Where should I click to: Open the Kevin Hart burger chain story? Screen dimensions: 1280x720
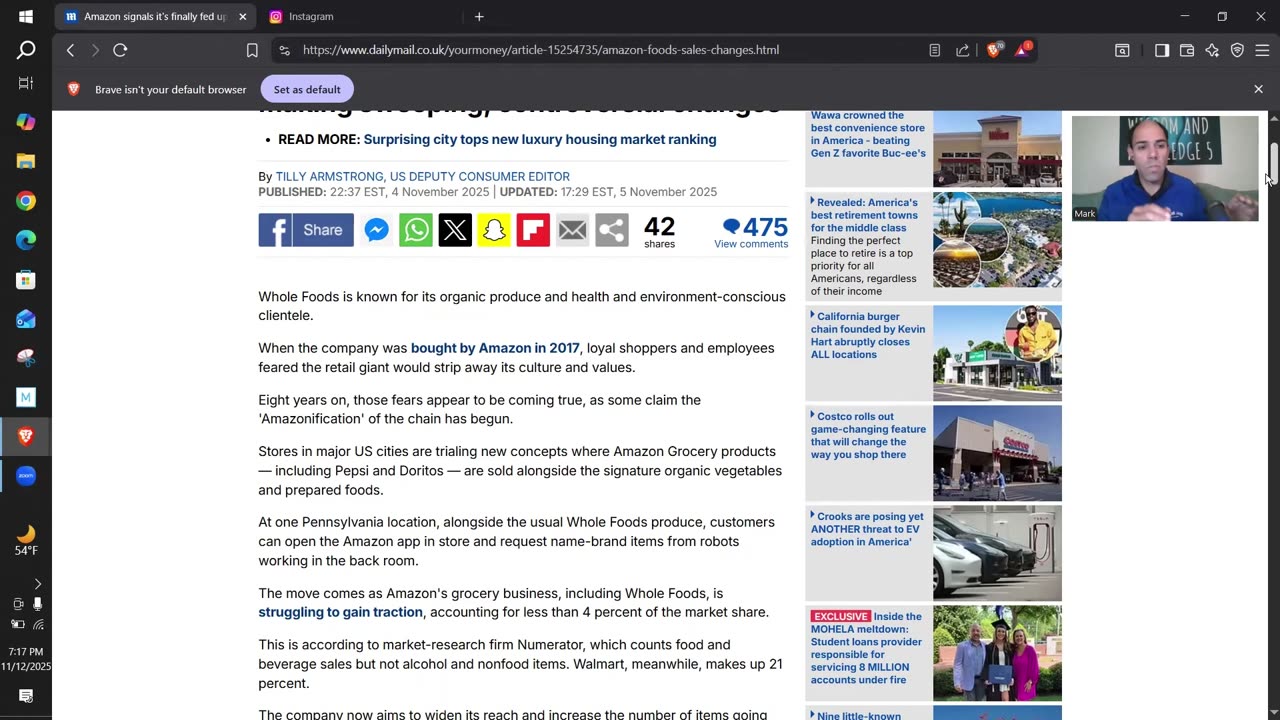(x=868, y=335)
